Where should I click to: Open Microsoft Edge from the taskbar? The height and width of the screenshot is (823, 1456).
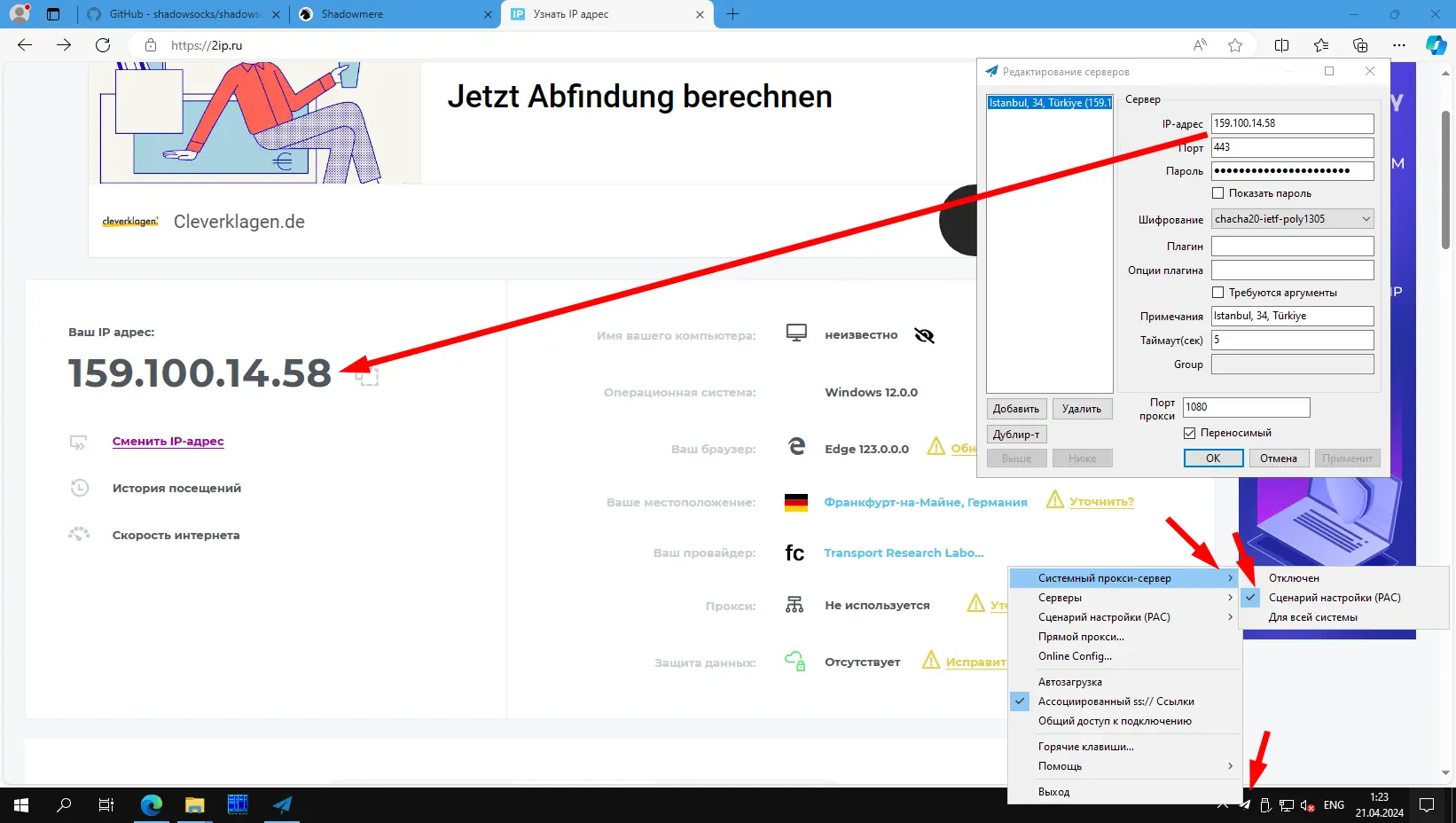[x=152, y=805]
